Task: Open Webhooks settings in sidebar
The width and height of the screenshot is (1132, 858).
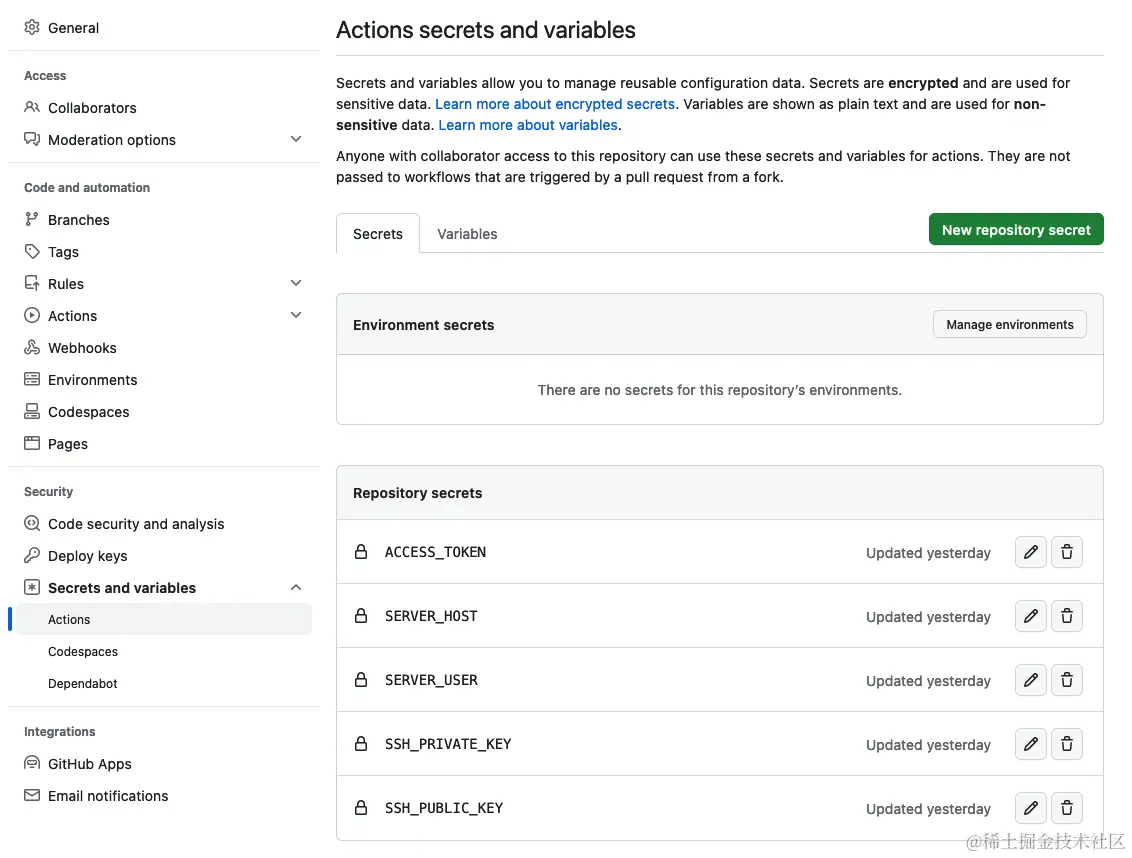Action: [82, 348]
